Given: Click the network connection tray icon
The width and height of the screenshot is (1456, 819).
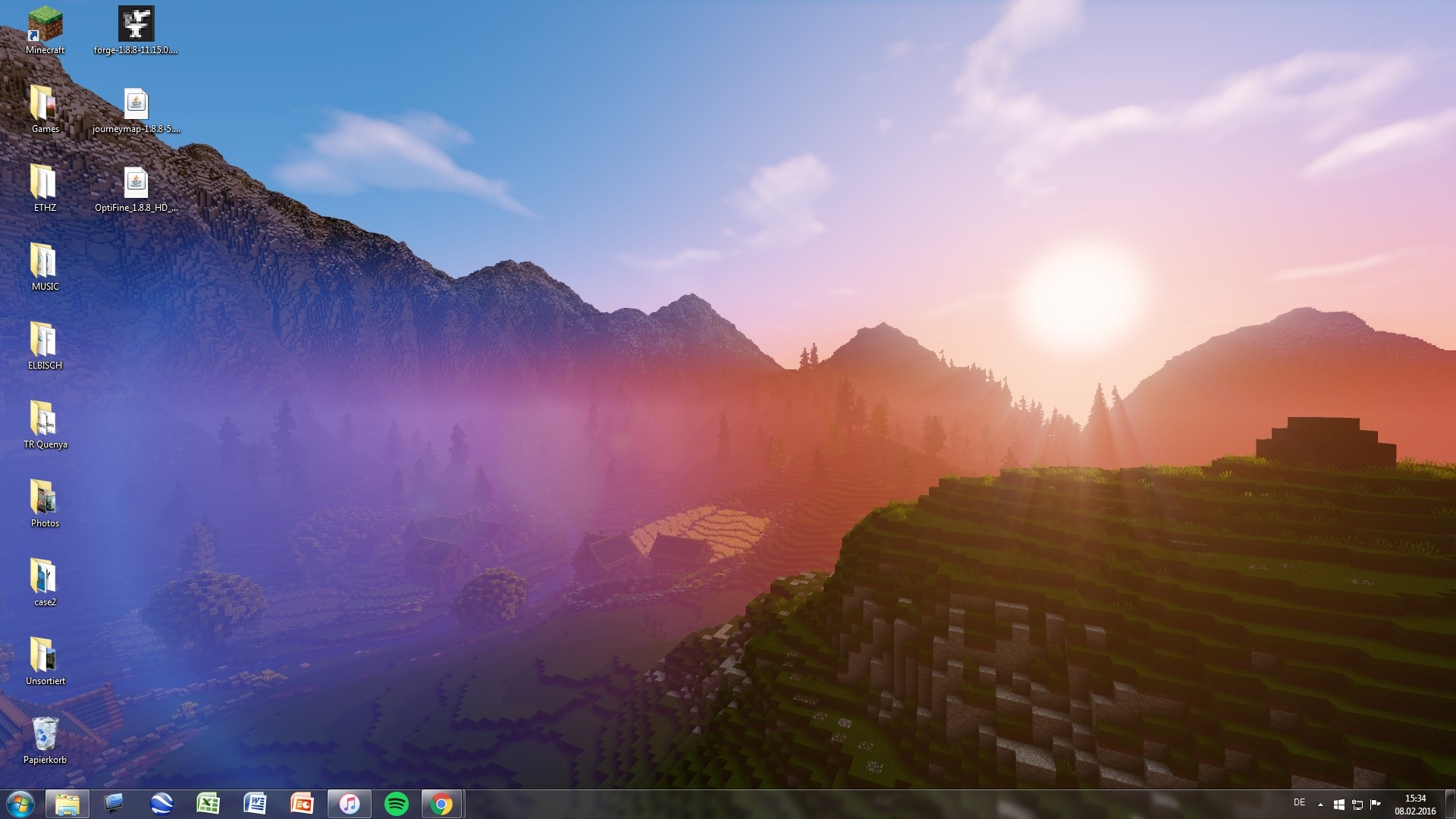Looking at the screenshot, I should [1357, 805].
